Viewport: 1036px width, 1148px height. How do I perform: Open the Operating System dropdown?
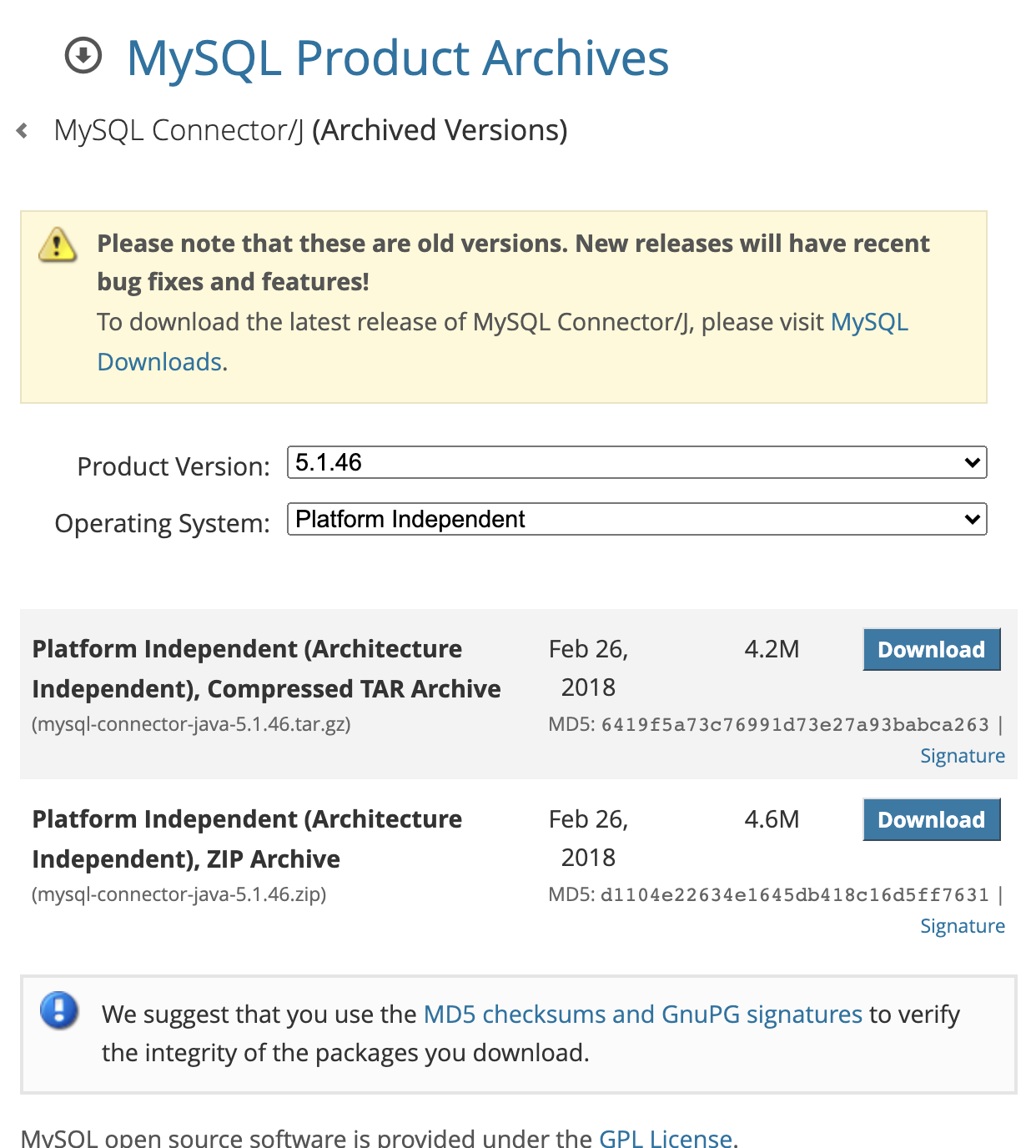coord(636,519)
